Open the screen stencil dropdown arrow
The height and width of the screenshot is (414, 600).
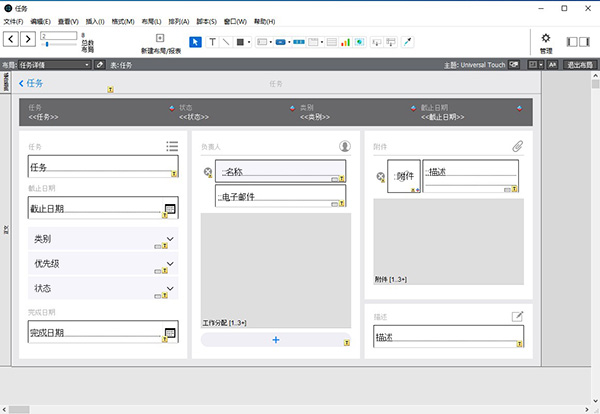541,65
